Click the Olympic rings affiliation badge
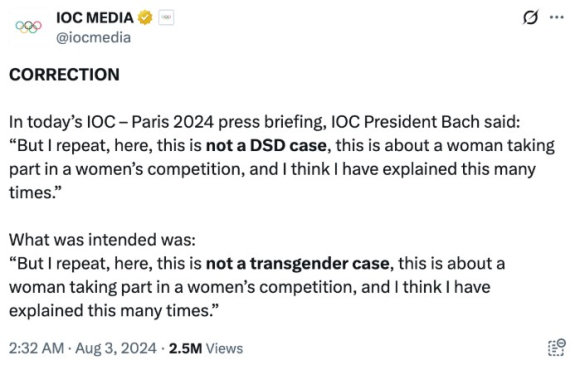Screen dimensions: 580x365 click(166, 17)
